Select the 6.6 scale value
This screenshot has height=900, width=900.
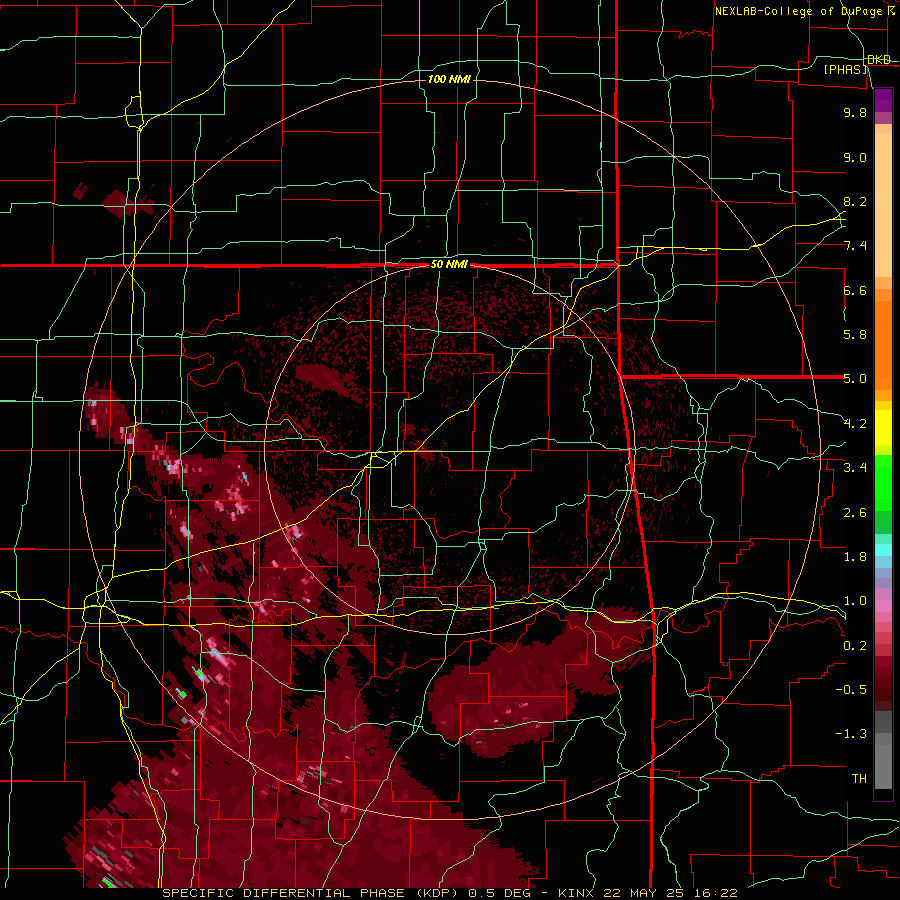[x=855, y=290]
